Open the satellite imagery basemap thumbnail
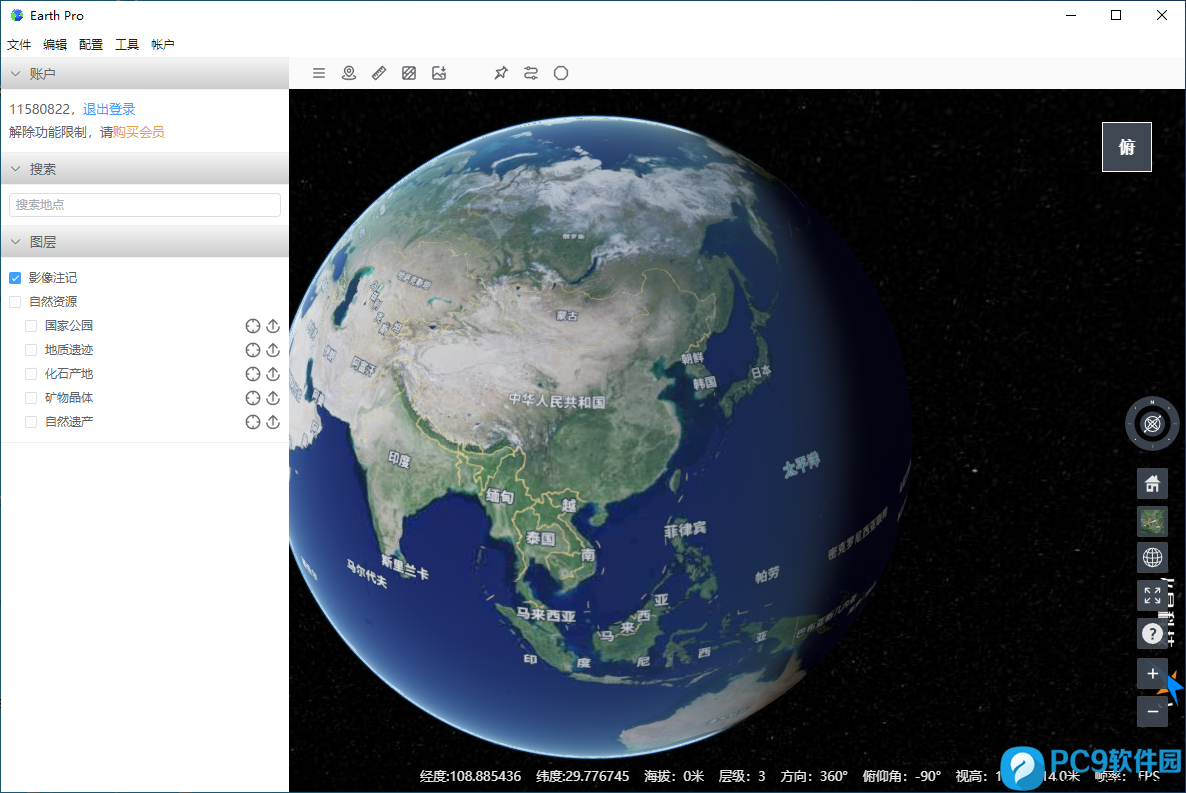The height and width of the screenshot is (793, 1186). pyautogui.click(x=1152, y=521)
